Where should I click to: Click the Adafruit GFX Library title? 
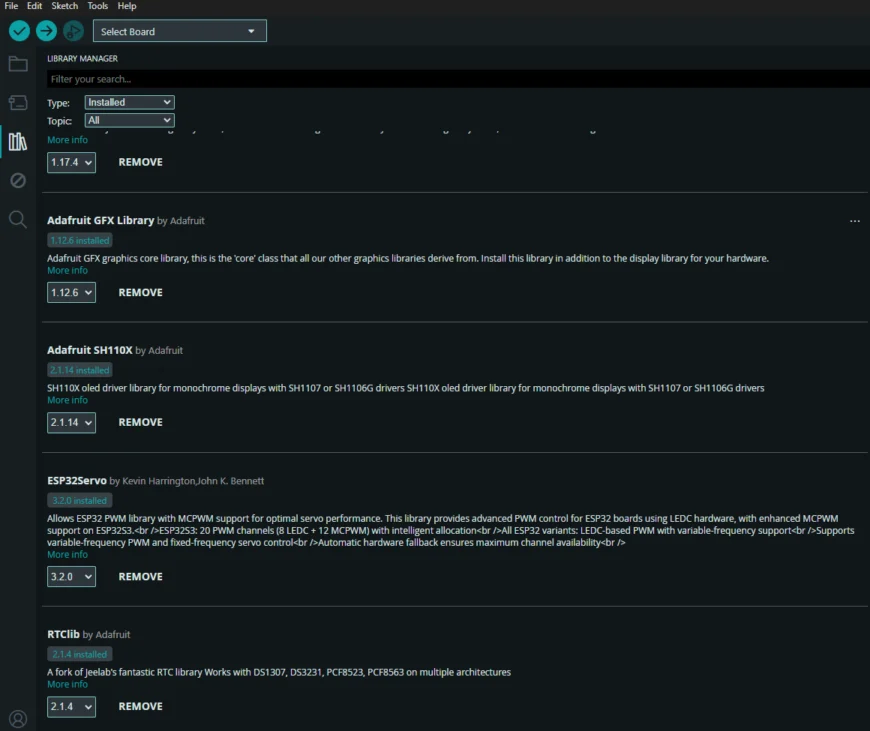[x=100, y=220]
